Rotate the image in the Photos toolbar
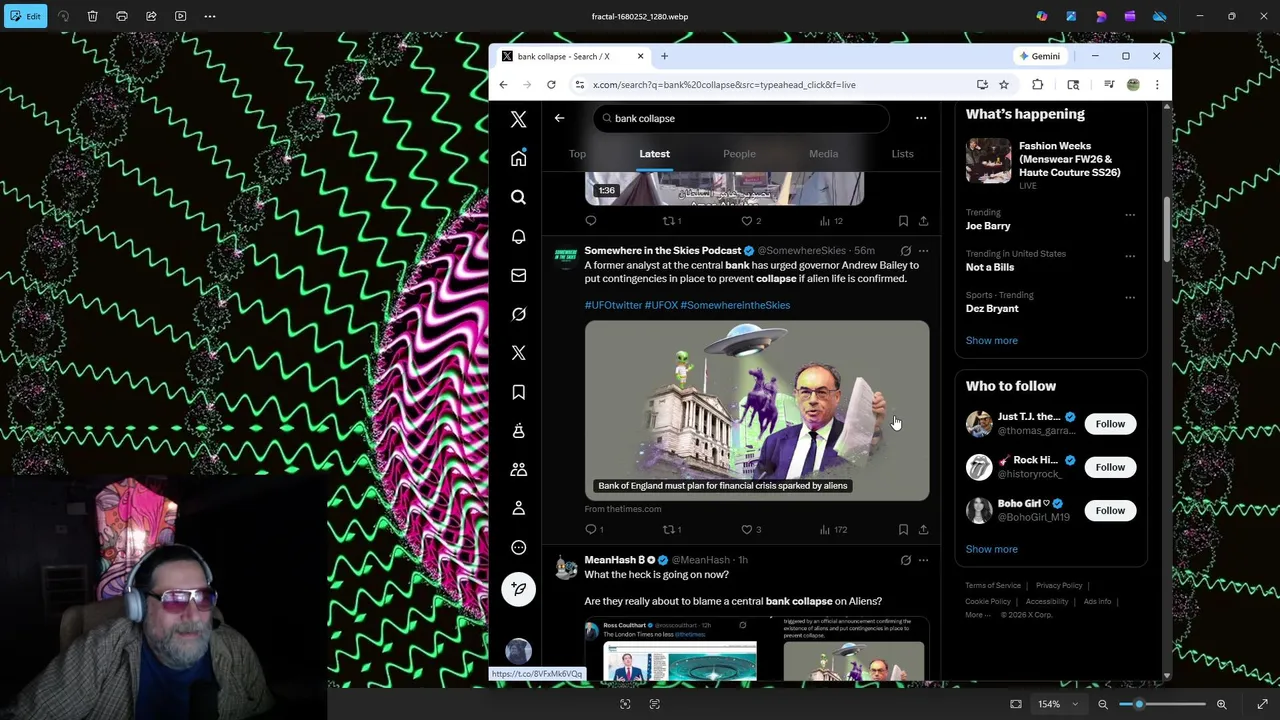 [x=63, y=16]
